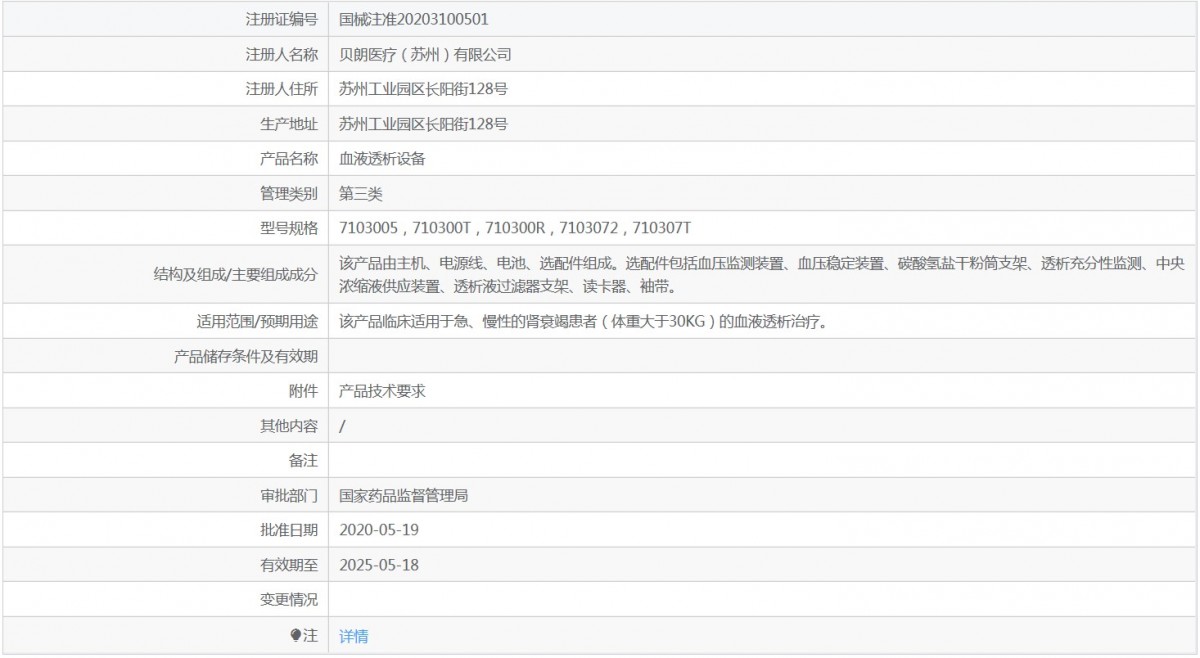Image resolution: width=1200 pixels, height=658 pixels.
Task: Click the 产品储存条件及有效期 label
Action: [x=246, y=357]
